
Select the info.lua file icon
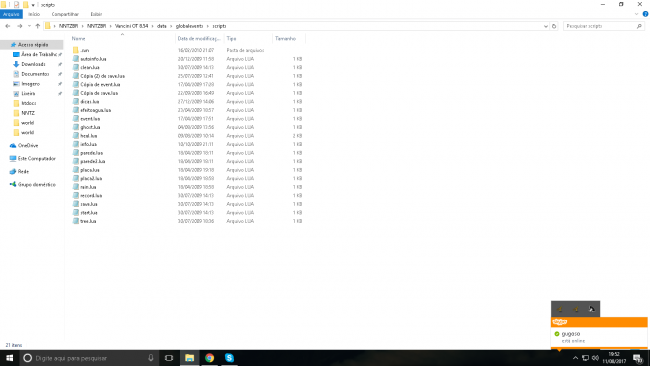pos(75,144)
